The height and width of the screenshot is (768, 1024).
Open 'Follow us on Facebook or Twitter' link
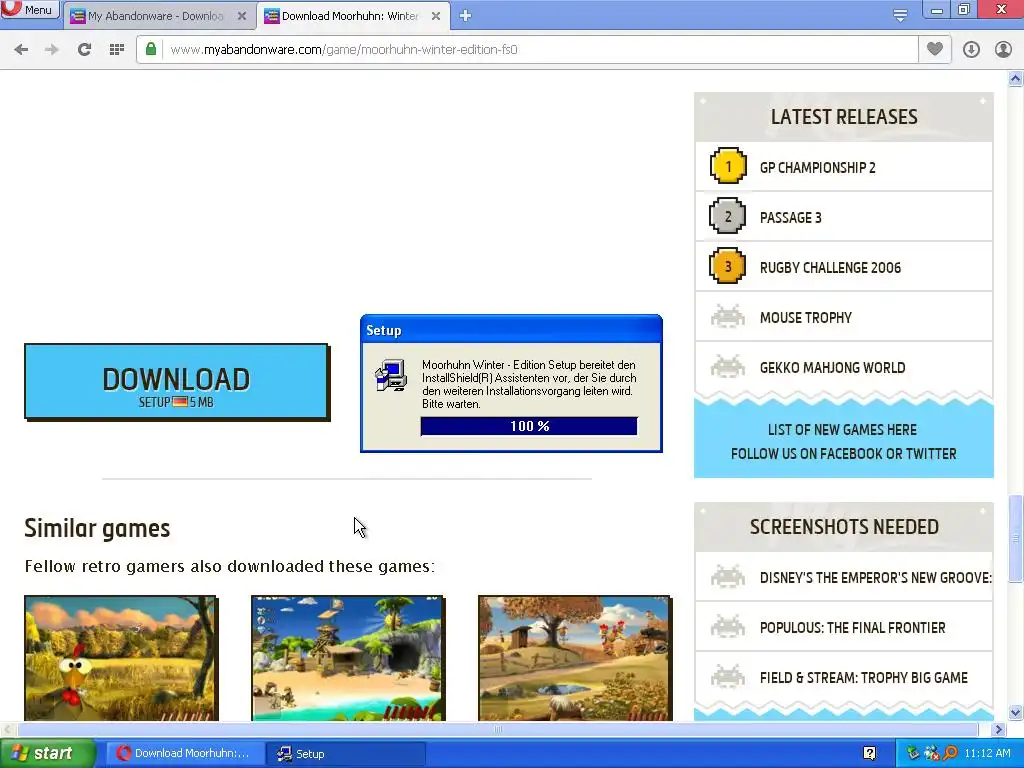[843, 454]
